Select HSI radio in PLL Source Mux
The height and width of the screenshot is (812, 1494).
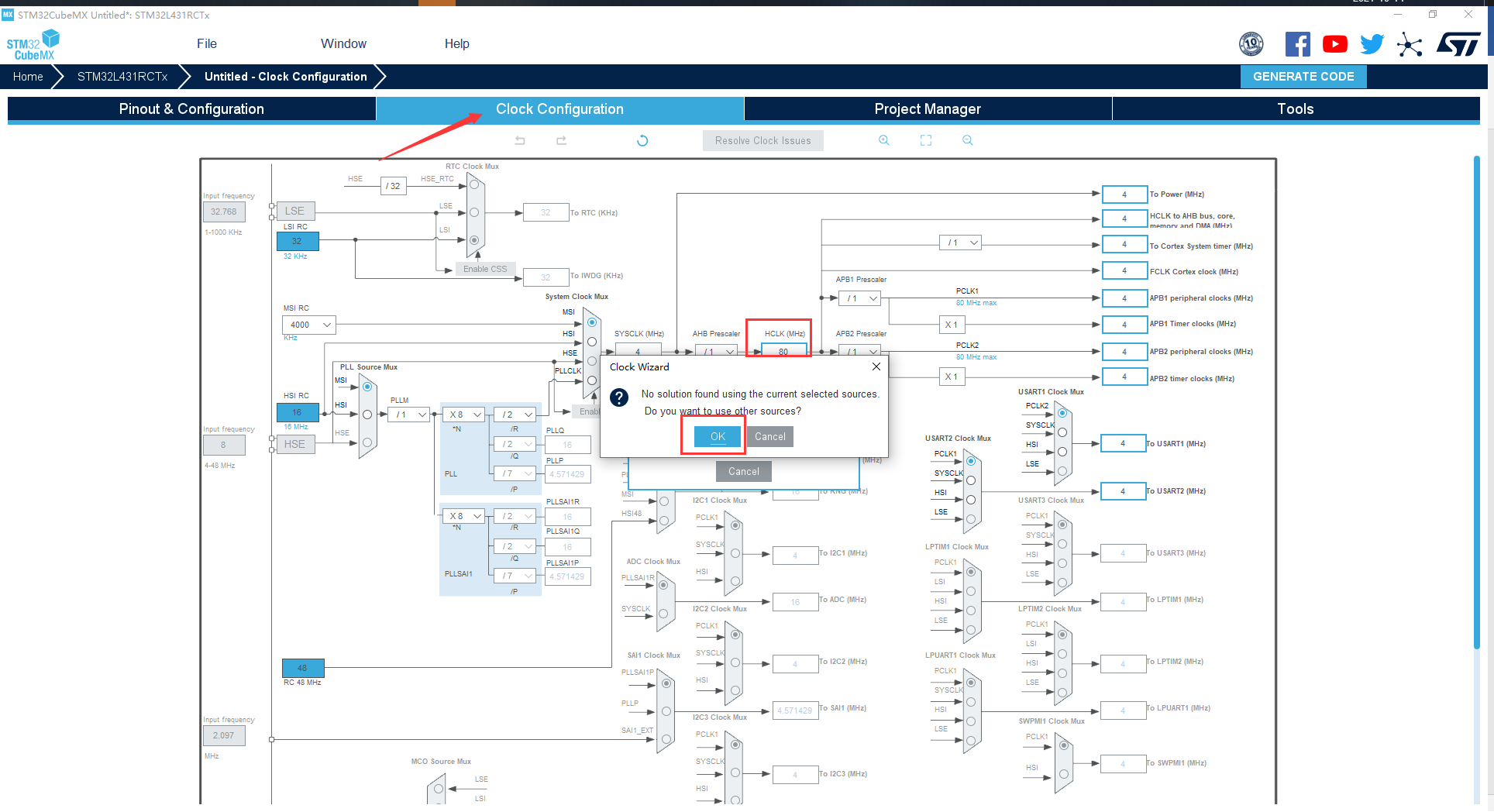coord(367,415)
